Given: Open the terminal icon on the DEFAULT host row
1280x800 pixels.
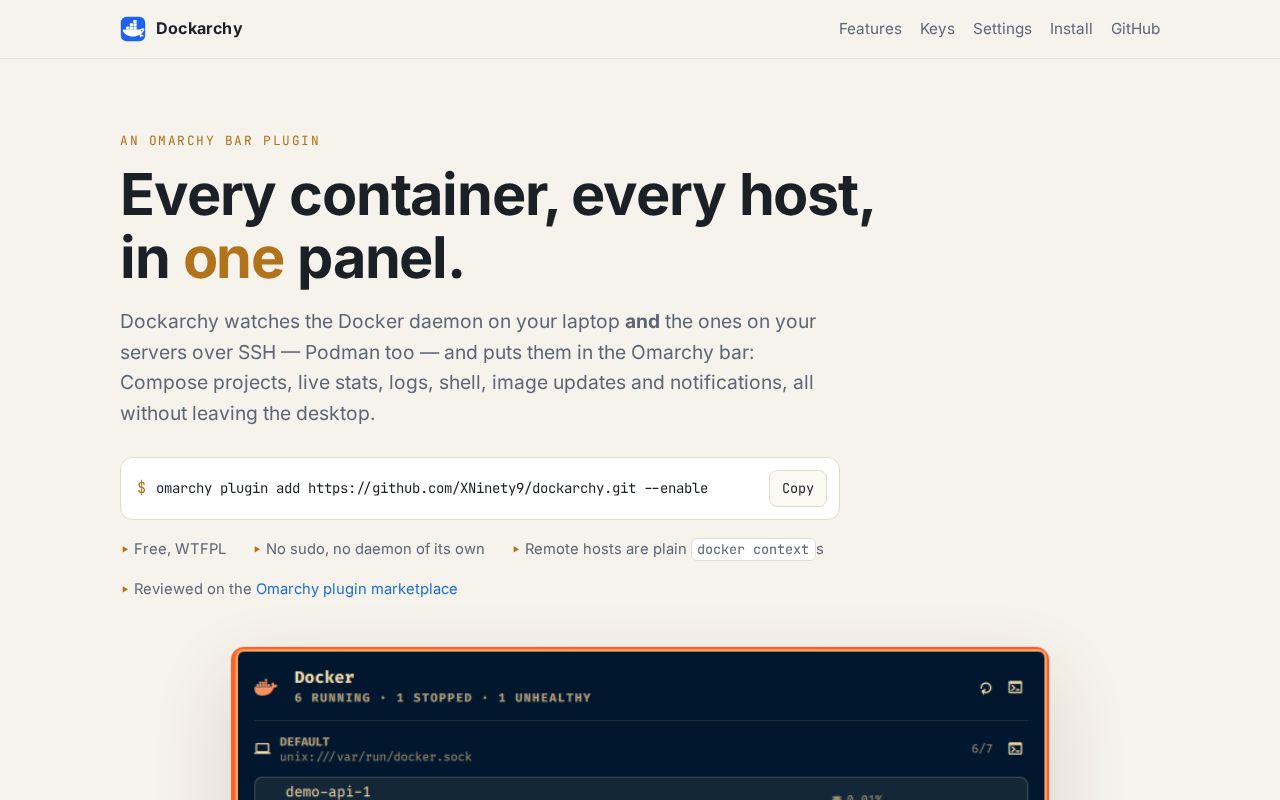Looking at the screenshot, I should pyautogui.click(x=1015, y=748).
